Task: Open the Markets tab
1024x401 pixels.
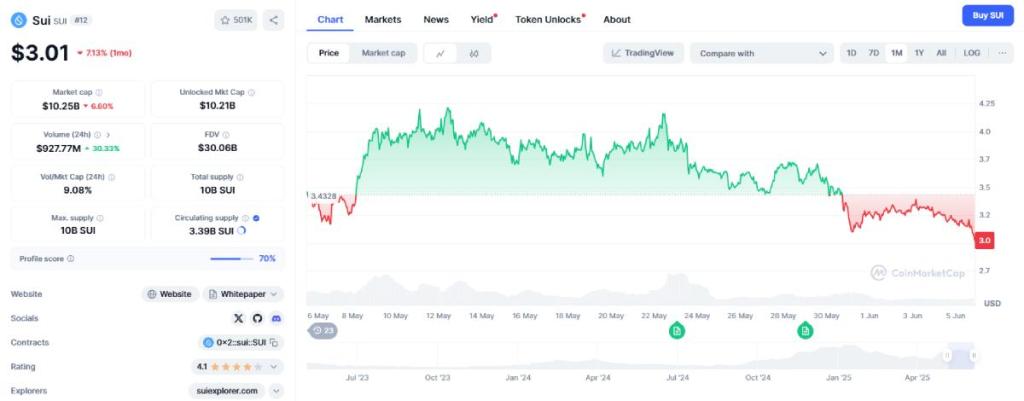Action: [x=383, y=19]
